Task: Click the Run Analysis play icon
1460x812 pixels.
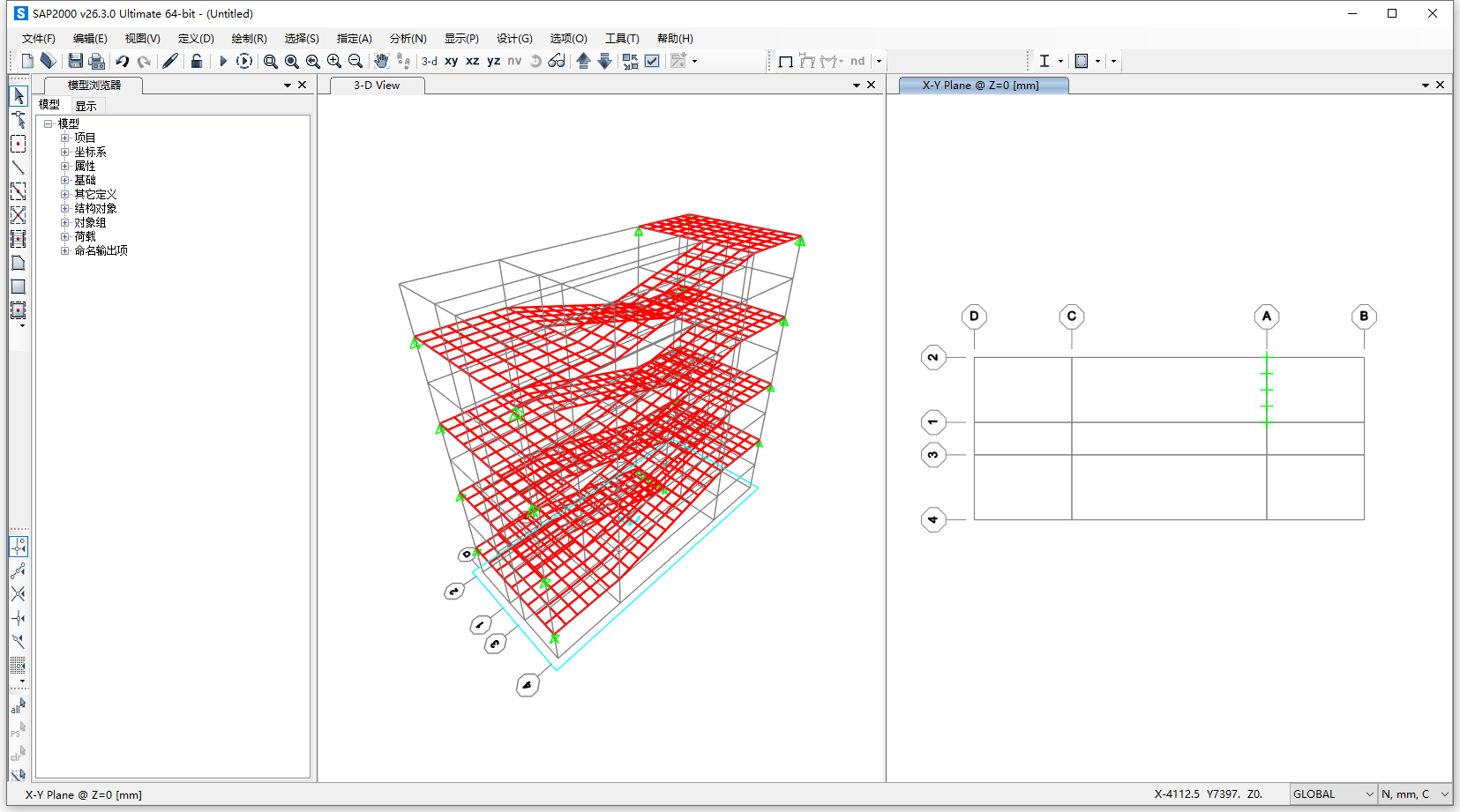Action: 223,61
